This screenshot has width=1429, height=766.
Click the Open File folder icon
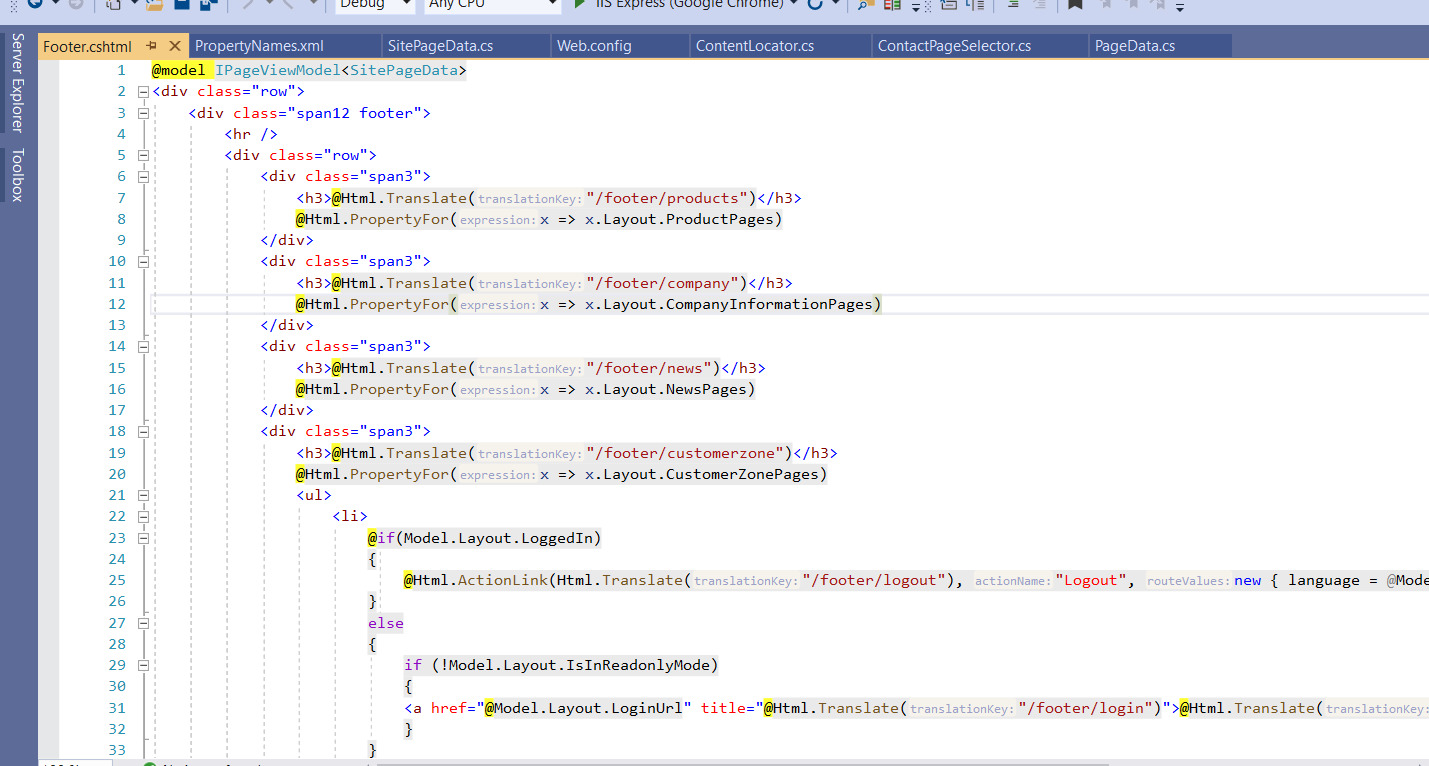pyautogui.click(x=154, y=5)
